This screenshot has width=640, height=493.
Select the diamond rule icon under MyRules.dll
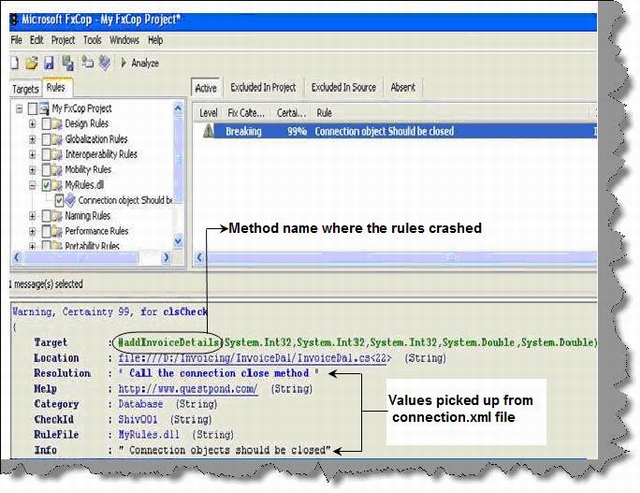pos(71,200)
